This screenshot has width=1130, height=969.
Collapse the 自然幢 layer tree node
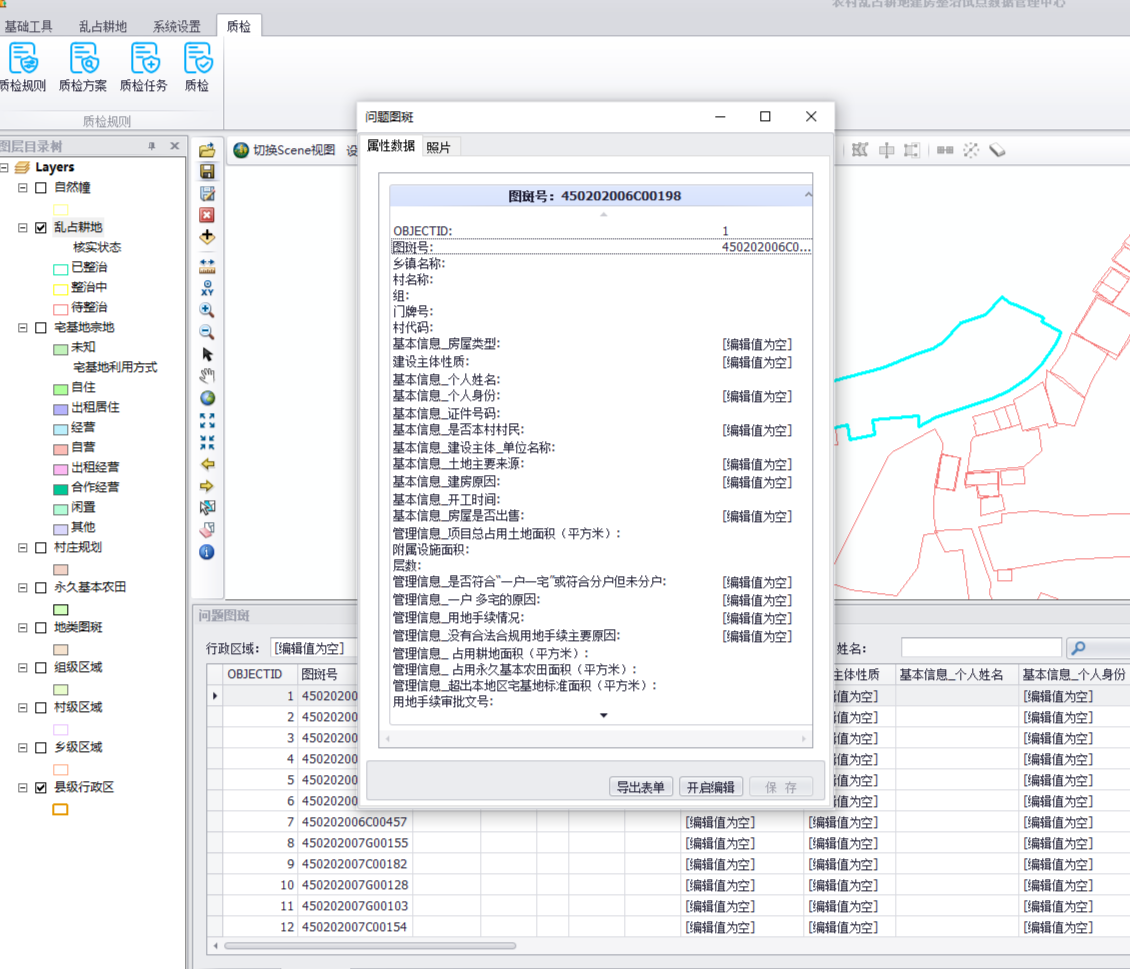pos(22,187)
